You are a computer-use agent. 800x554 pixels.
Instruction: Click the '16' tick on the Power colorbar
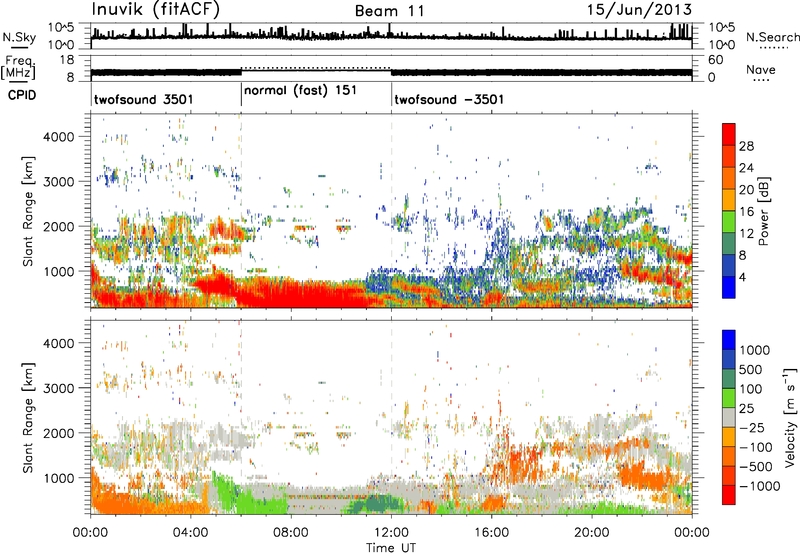click(x=746, y=212)
